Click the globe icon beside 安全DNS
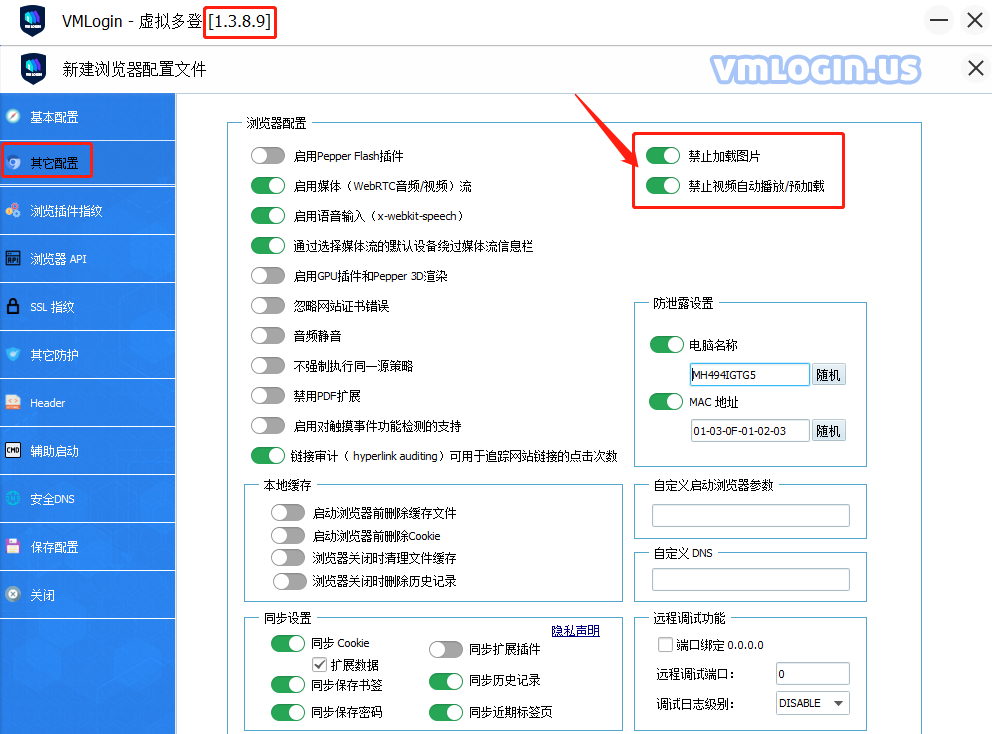The width and height of the screenshot is (992, 734). click(x=13, y=499)
